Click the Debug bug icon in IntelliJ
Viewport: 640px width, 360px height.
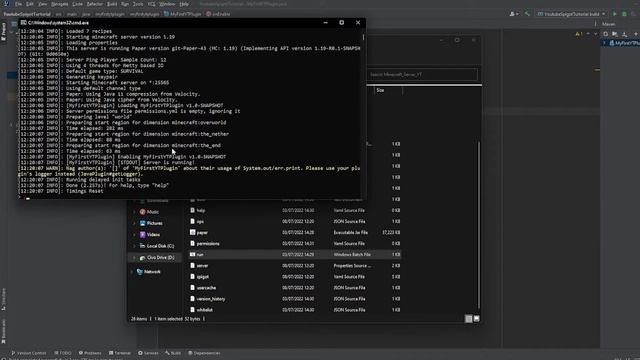624,14
